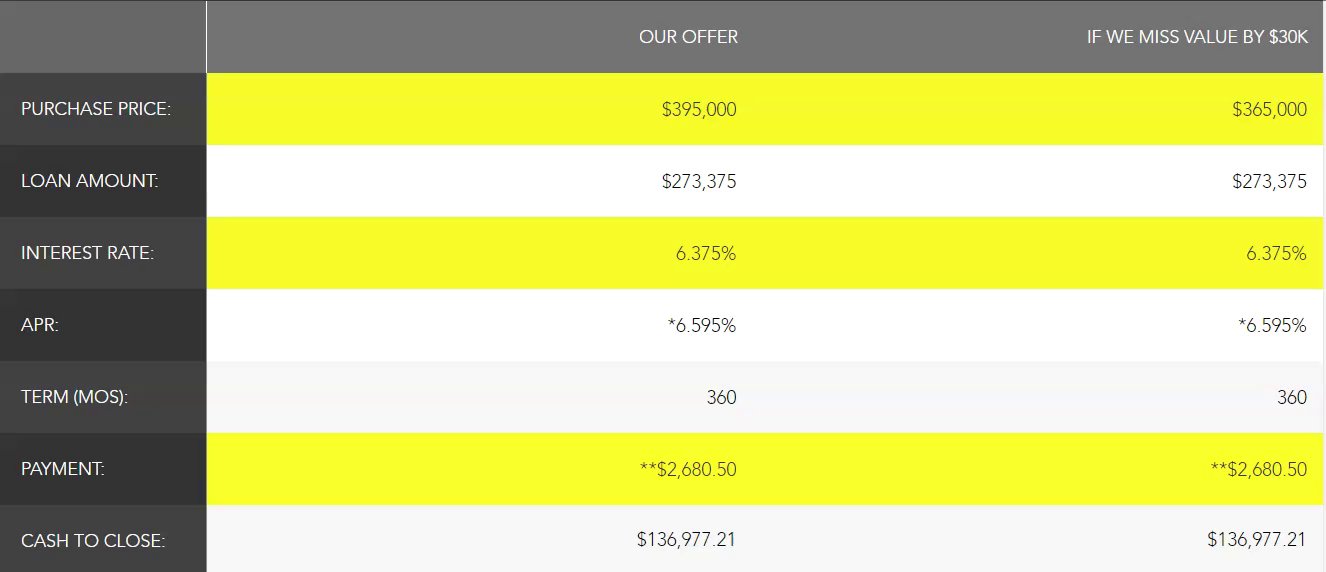Screen dimensions: 1326x572
Task: Select the OUR OFFER column header
Action: (688, 37)
